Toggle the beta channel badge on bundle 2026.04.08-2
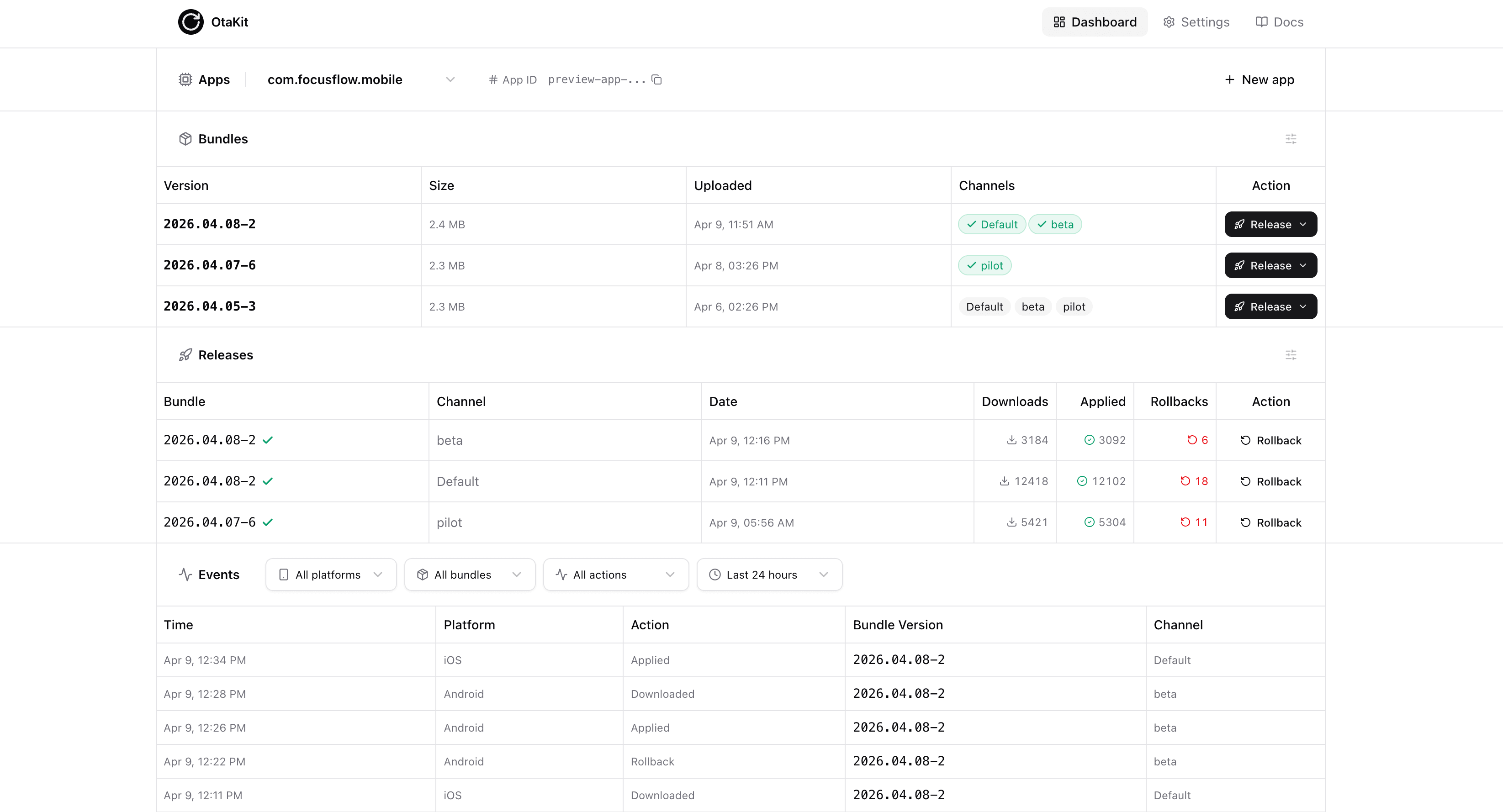 click(1055, 224)
